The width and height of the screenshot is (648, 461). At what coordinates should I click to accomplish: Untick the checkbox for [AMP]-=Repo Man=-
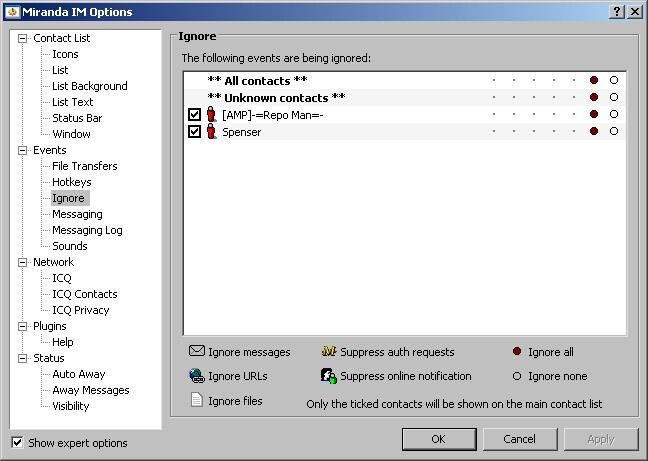[x=194, y=114]
